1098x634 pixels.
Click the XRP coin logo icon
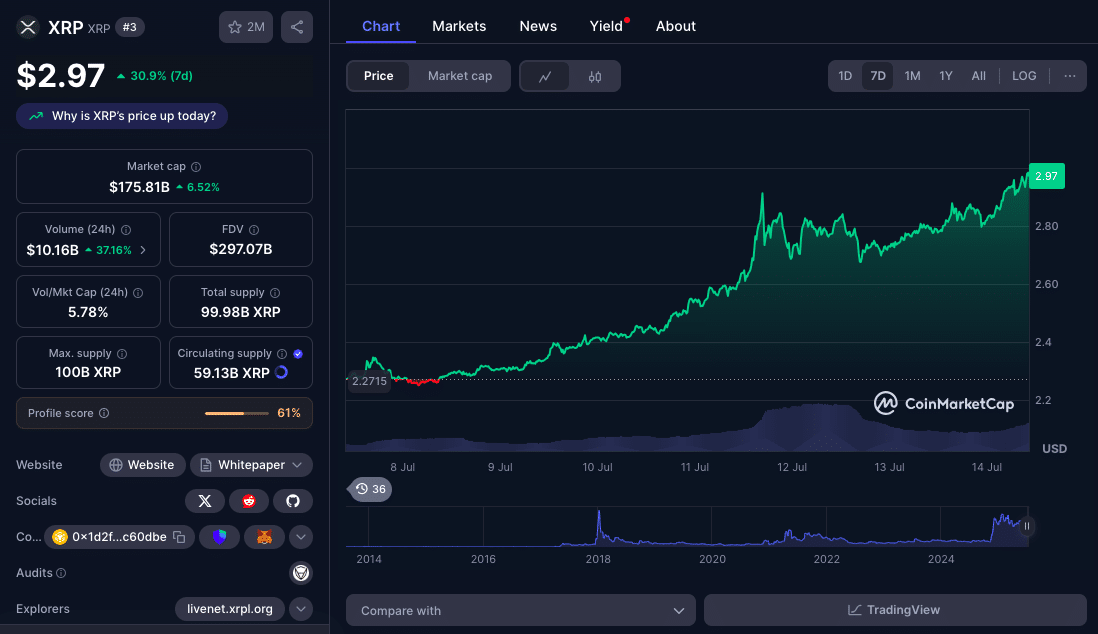28,27
